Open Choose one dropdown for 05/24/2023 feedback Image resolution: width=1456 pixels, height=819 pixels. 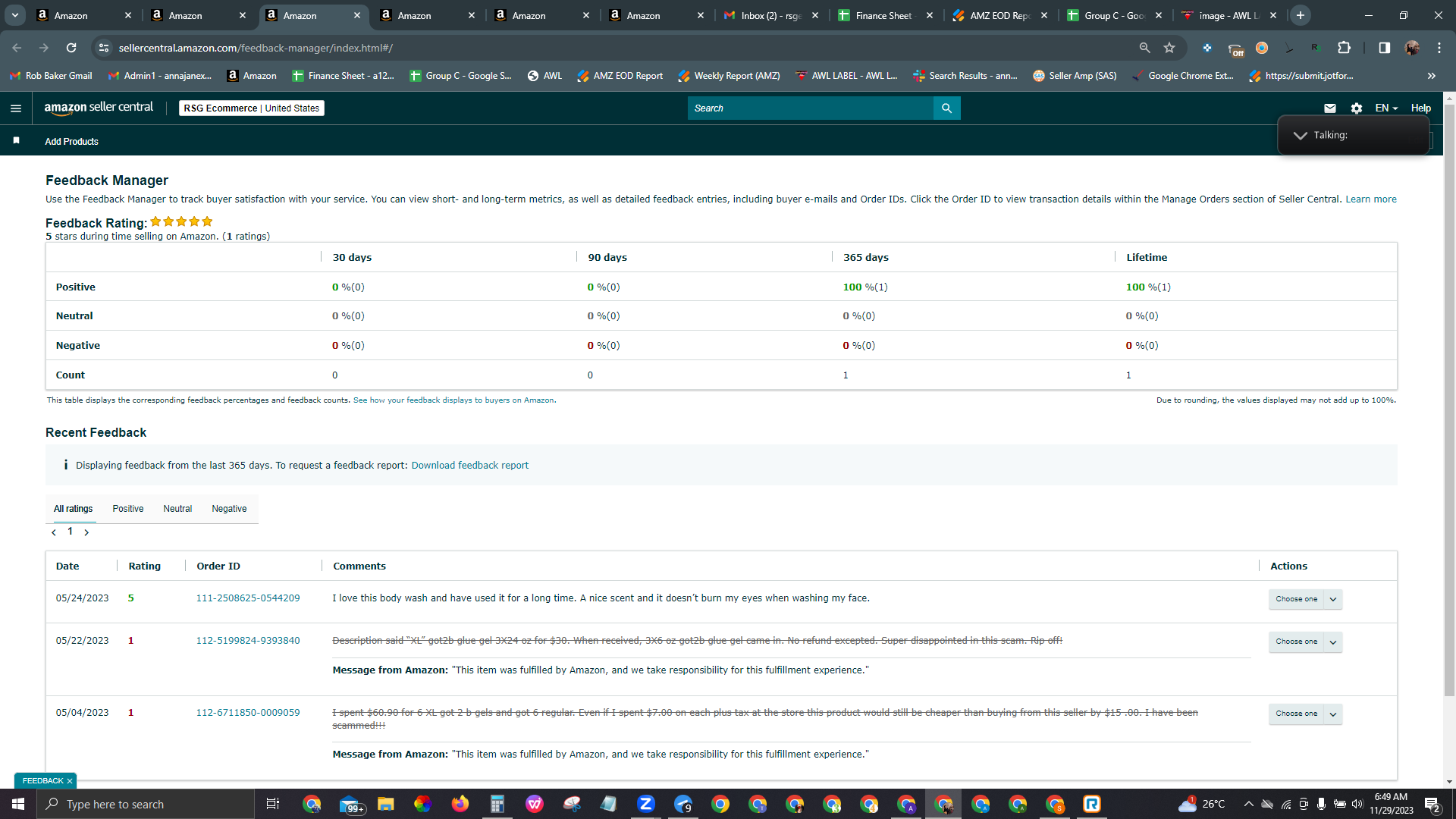(x=1305, y=599)
